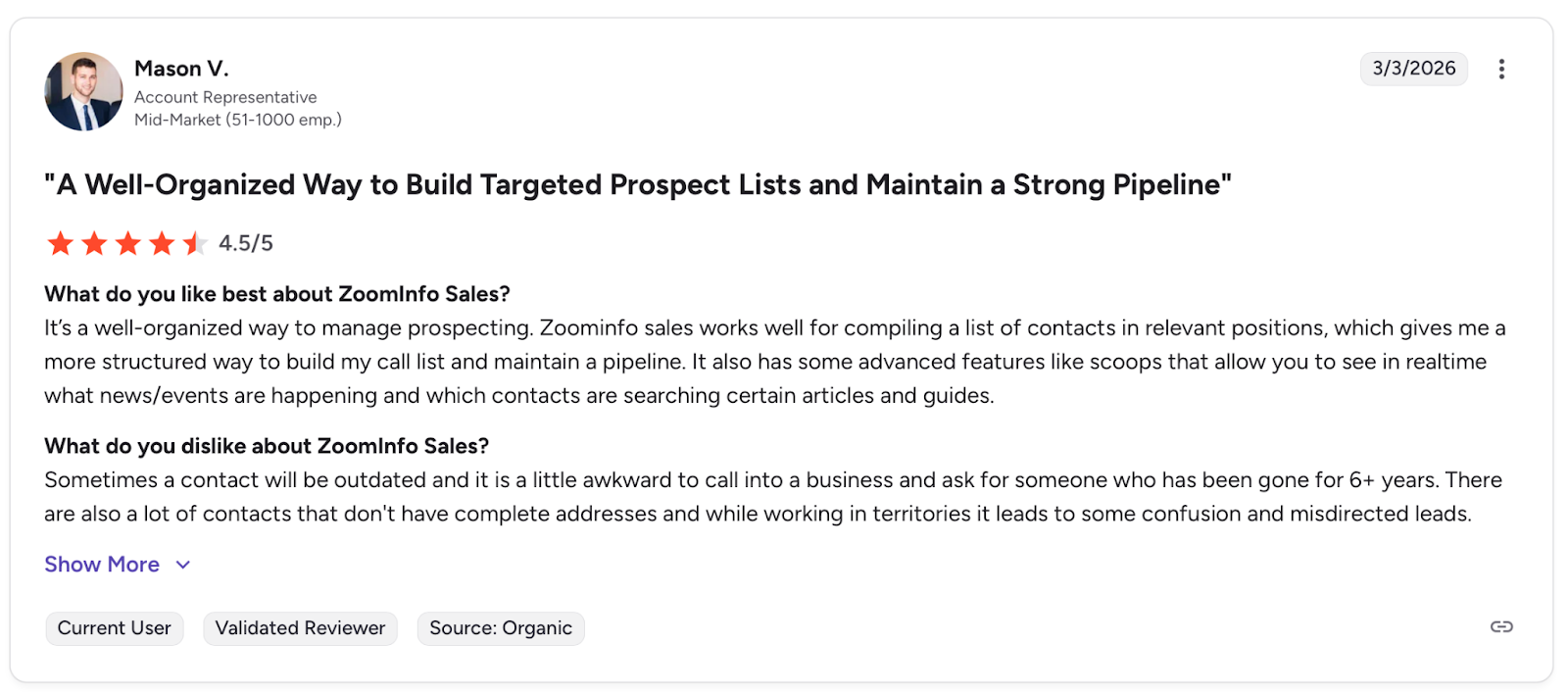Select the Current User tag
The width and height of the screenshot is (1568, 694).
(114, 628)
